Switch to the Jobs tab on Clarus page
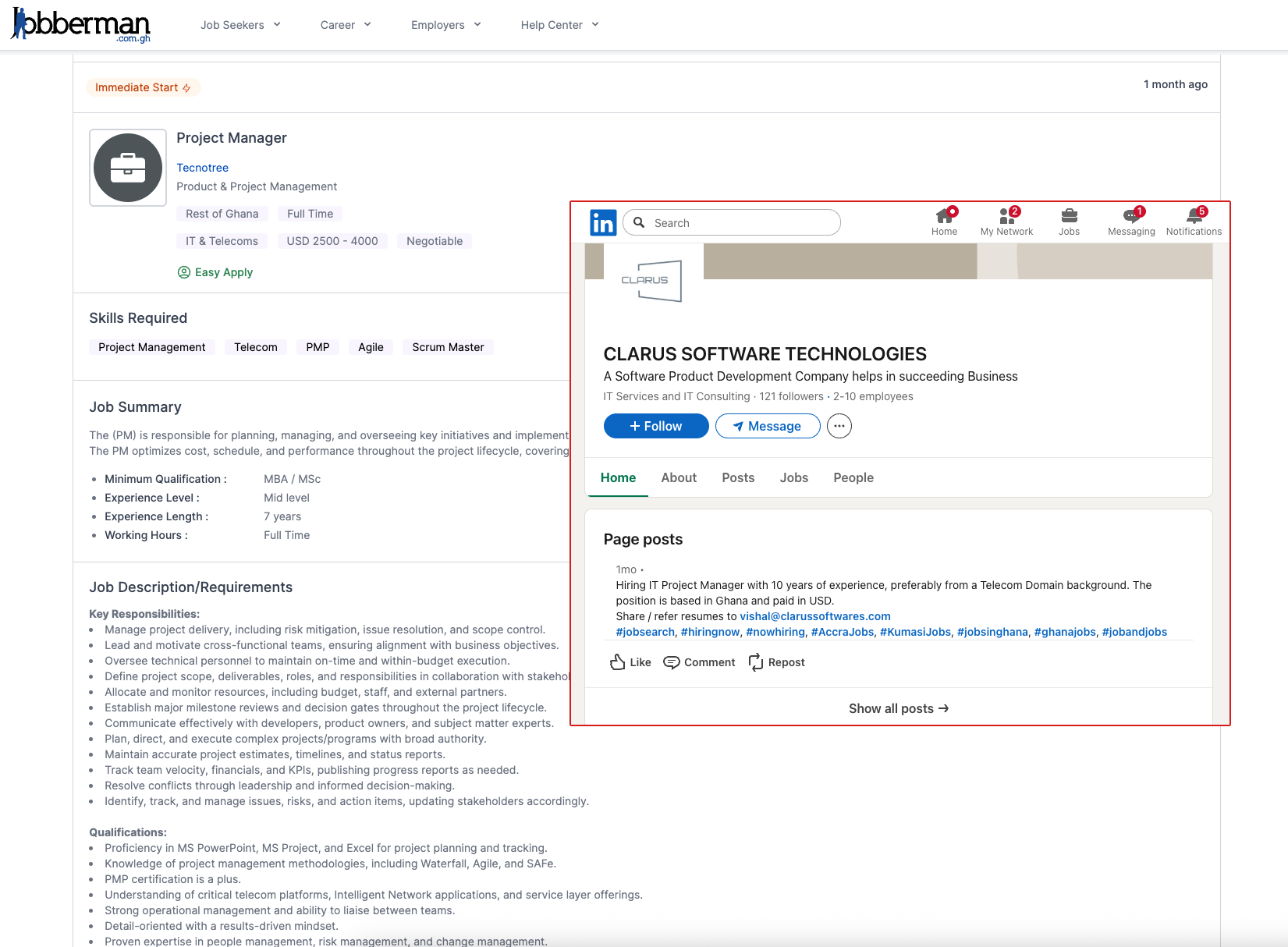1288x947 pixels. pyautogui.click(x=794, y=477)
